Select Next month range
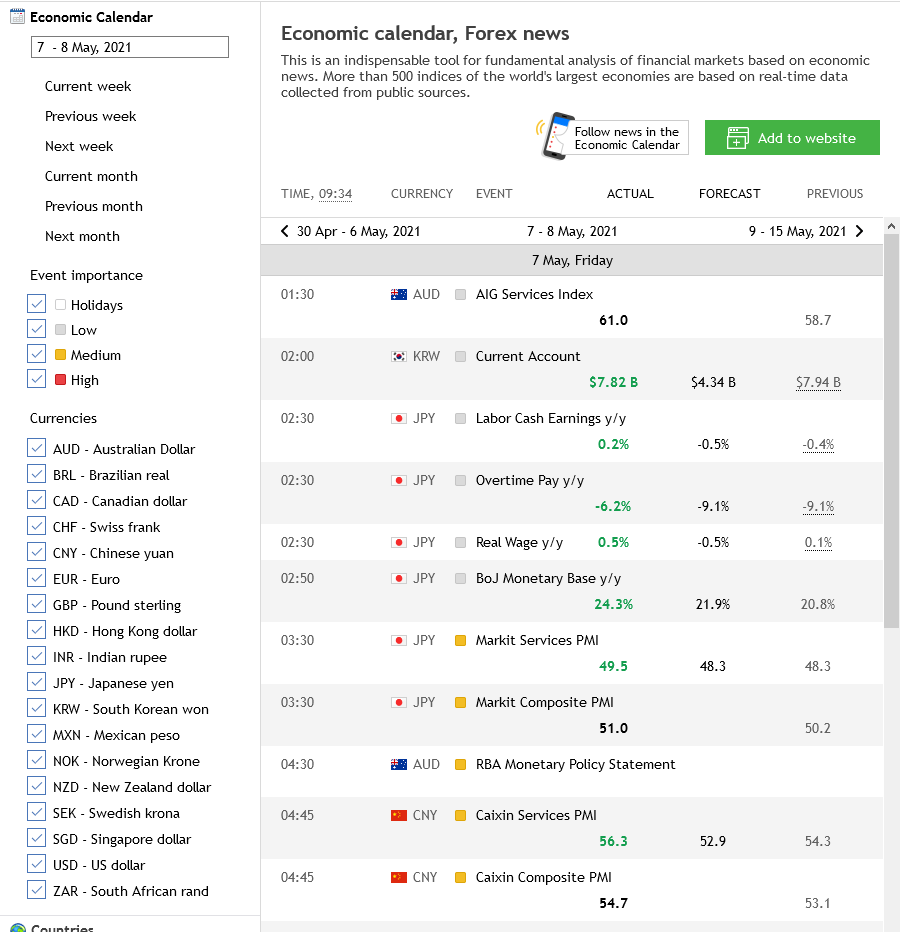900x932 pixels. tap(82, 236)
